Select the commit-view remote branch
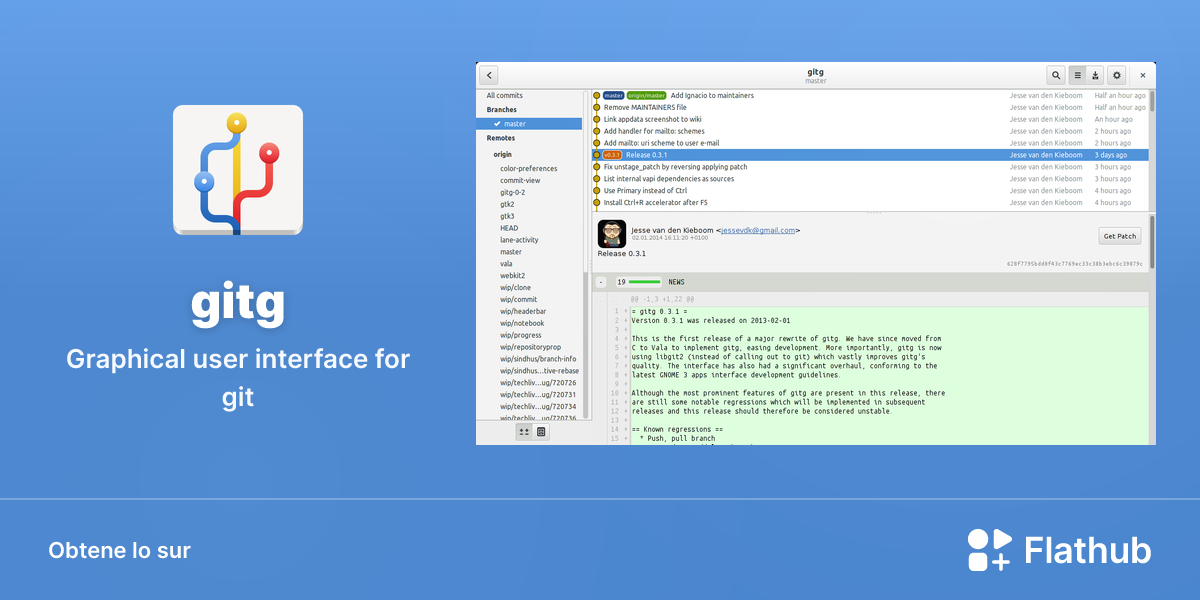Viewport: 1200px width, 600px height. 520,181
